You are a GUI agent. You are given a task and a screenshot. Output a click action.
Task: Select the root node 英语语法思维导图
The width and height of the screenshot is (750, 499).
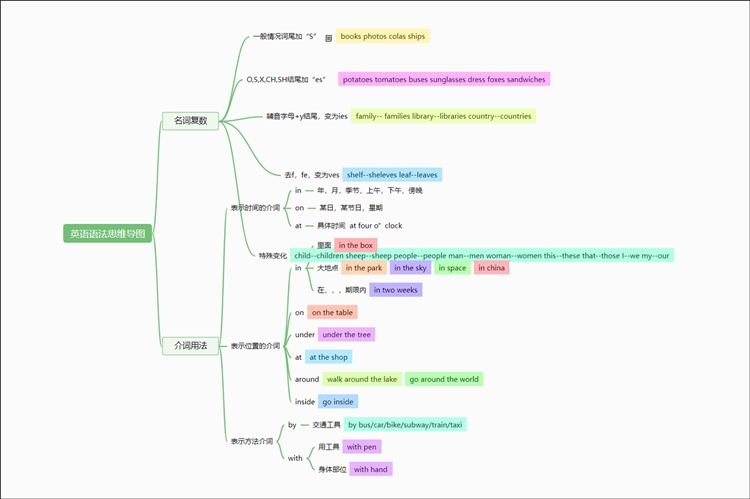[107, 234]
